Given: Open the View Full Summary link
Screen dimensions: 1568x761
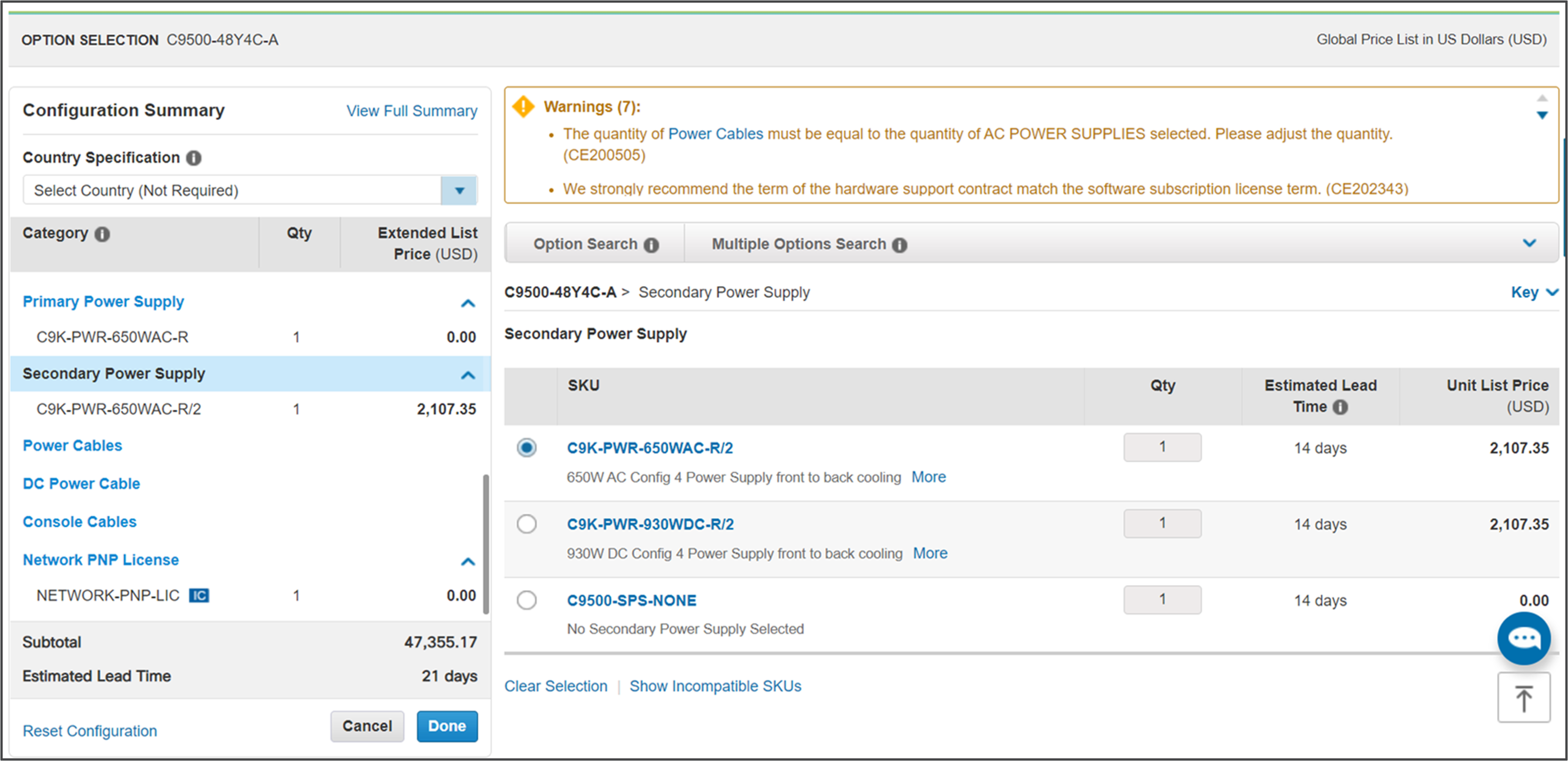Looking at the screenshot, I should click(x=411, y=111).
